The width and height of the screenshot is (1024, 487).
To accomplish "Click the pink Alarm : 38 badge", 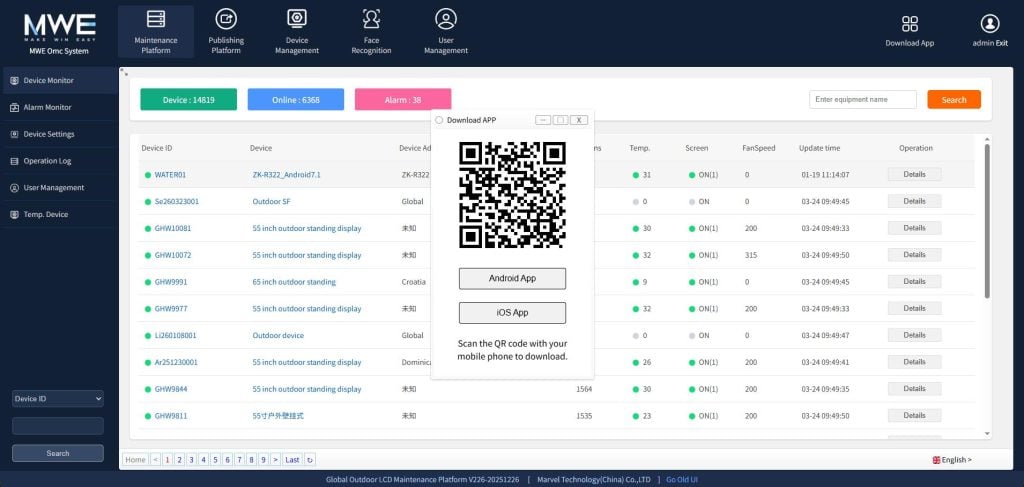I will click(403, 100).
